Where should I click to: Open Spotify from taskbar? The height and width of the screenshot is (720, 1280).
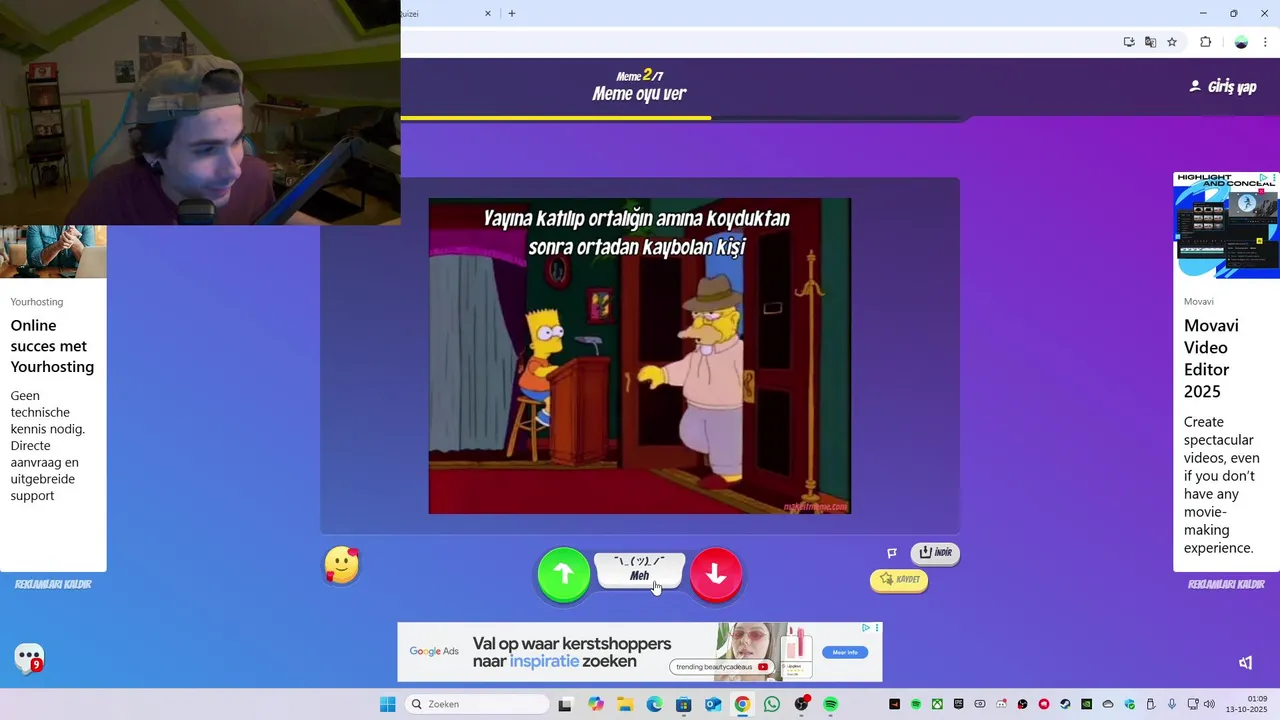click(830, 704)
